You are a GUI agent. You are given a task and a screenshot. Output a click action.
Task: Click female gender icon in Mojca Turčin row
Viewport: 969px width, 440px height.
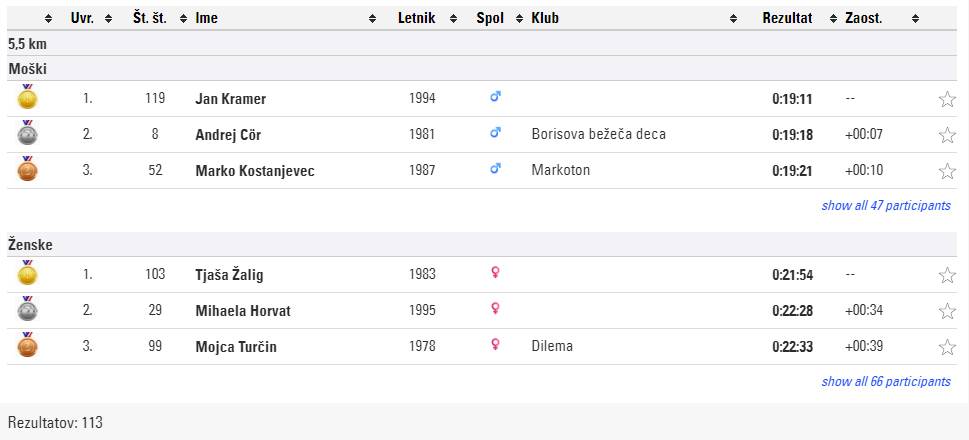(494, 346)
